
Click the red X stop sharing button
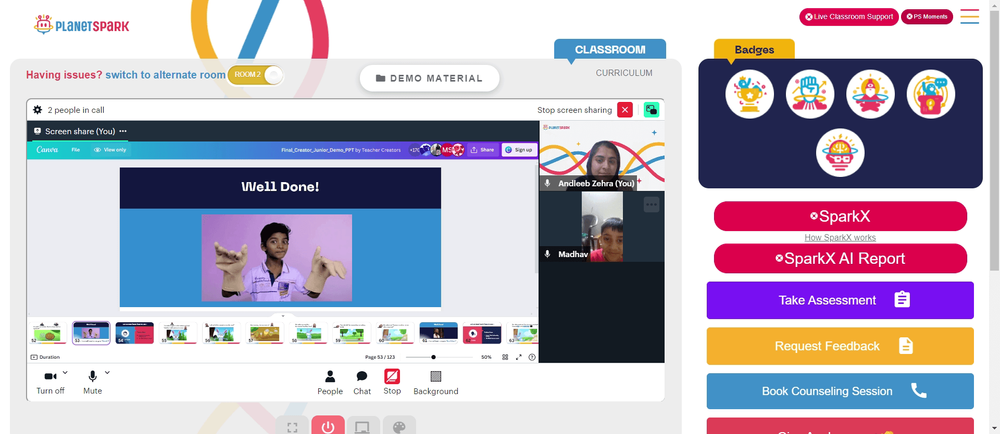click(625, 110)
